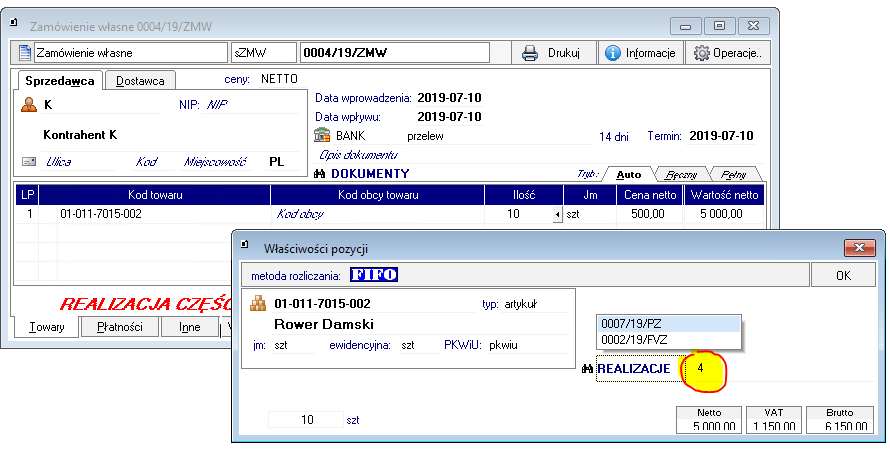Switch to the Dostawca tab
The height and width of the screenshot is (449, 890).
click(x=141, y=80)
